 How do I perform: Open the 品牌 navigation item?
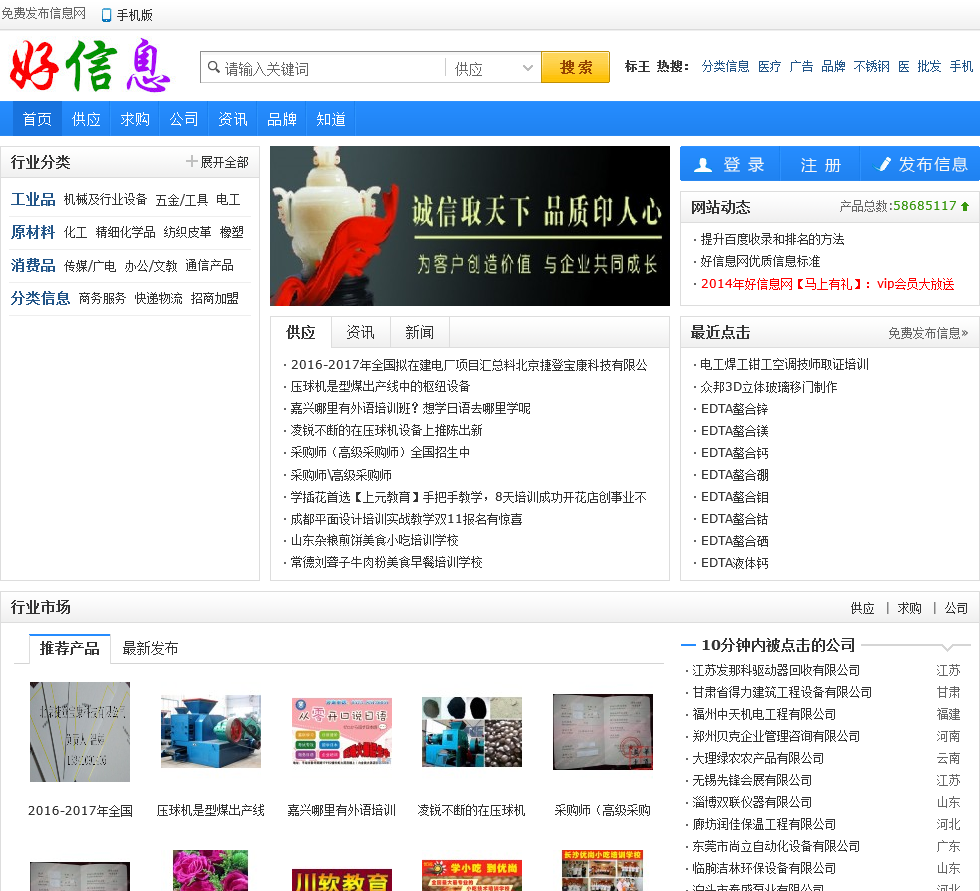click(x=282, y=119)
